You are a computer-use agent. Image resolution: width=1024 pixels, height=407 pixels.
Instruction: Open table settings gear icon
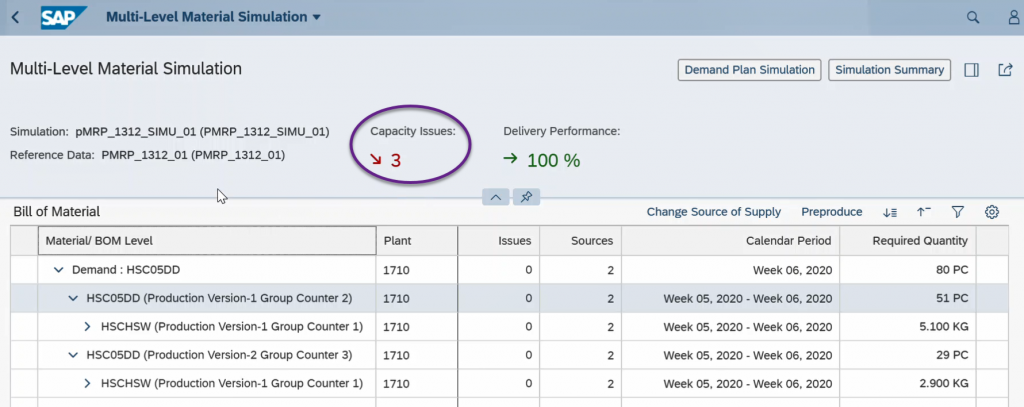coord(992,212)
